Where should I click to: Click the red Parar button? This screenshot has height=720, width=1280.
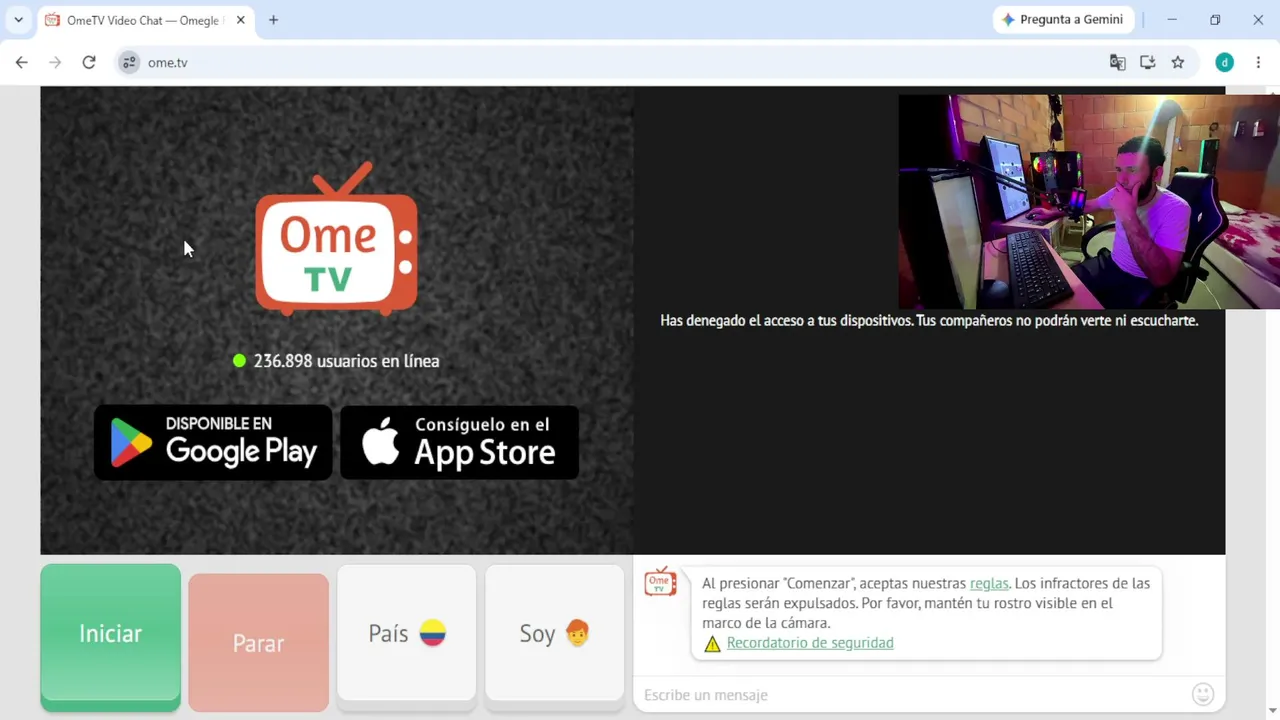pos(258,643)
